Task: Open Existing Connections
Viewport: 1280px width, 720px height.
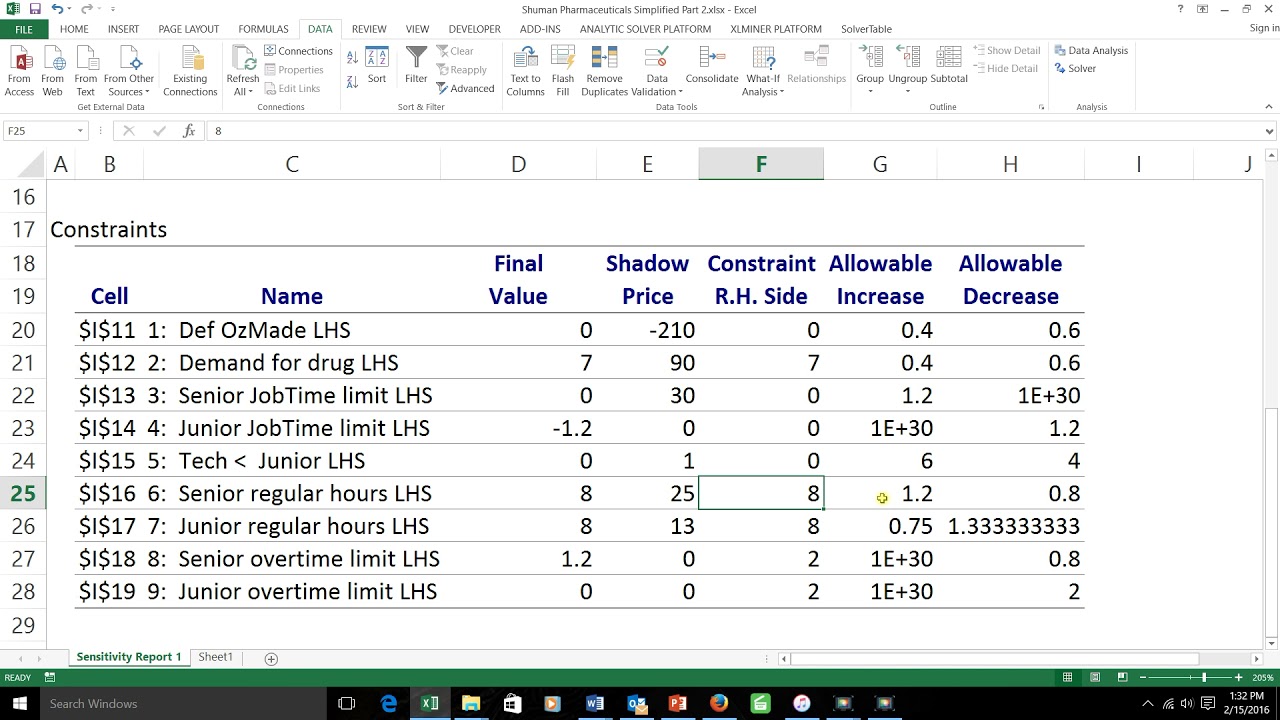Action: 190,71
